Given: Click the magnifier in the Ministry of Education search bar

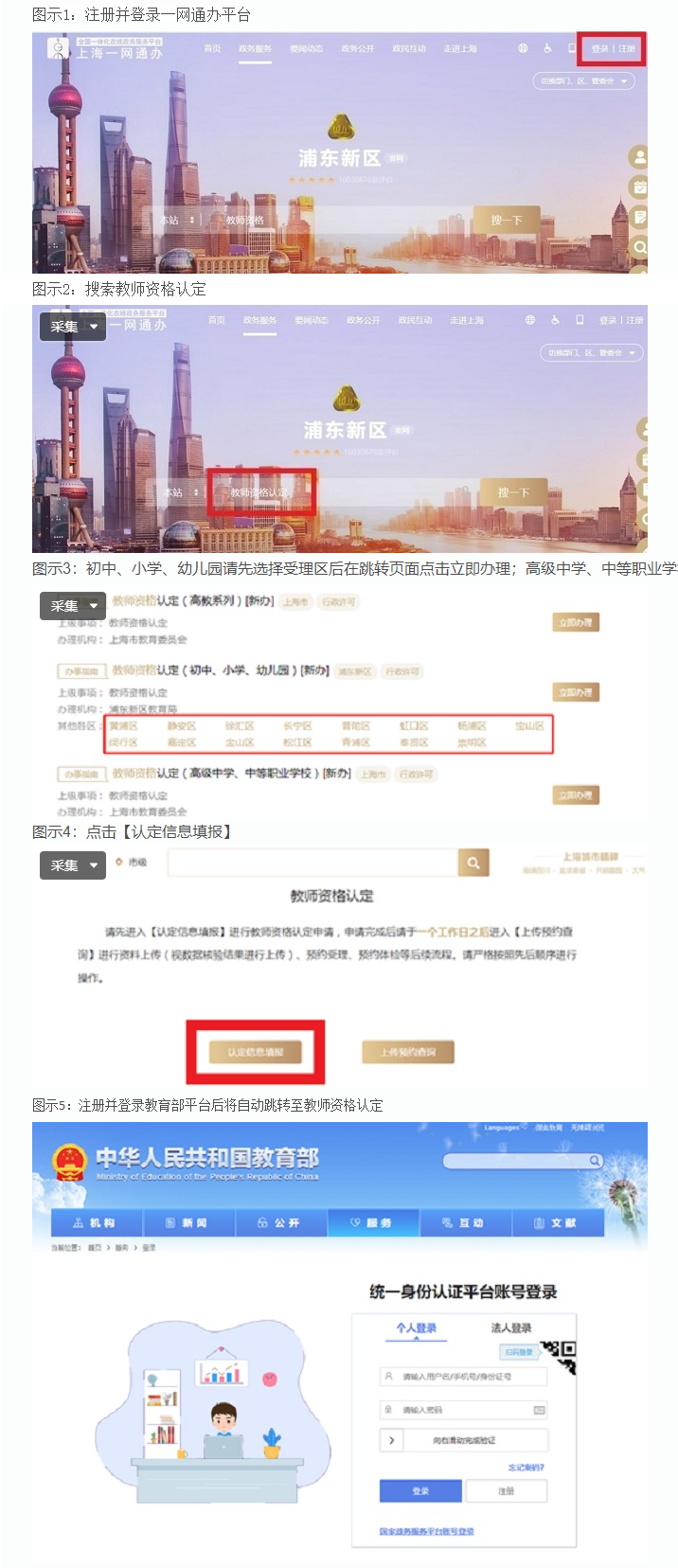Looking at the screenshot, I should tap(595, 1160).
